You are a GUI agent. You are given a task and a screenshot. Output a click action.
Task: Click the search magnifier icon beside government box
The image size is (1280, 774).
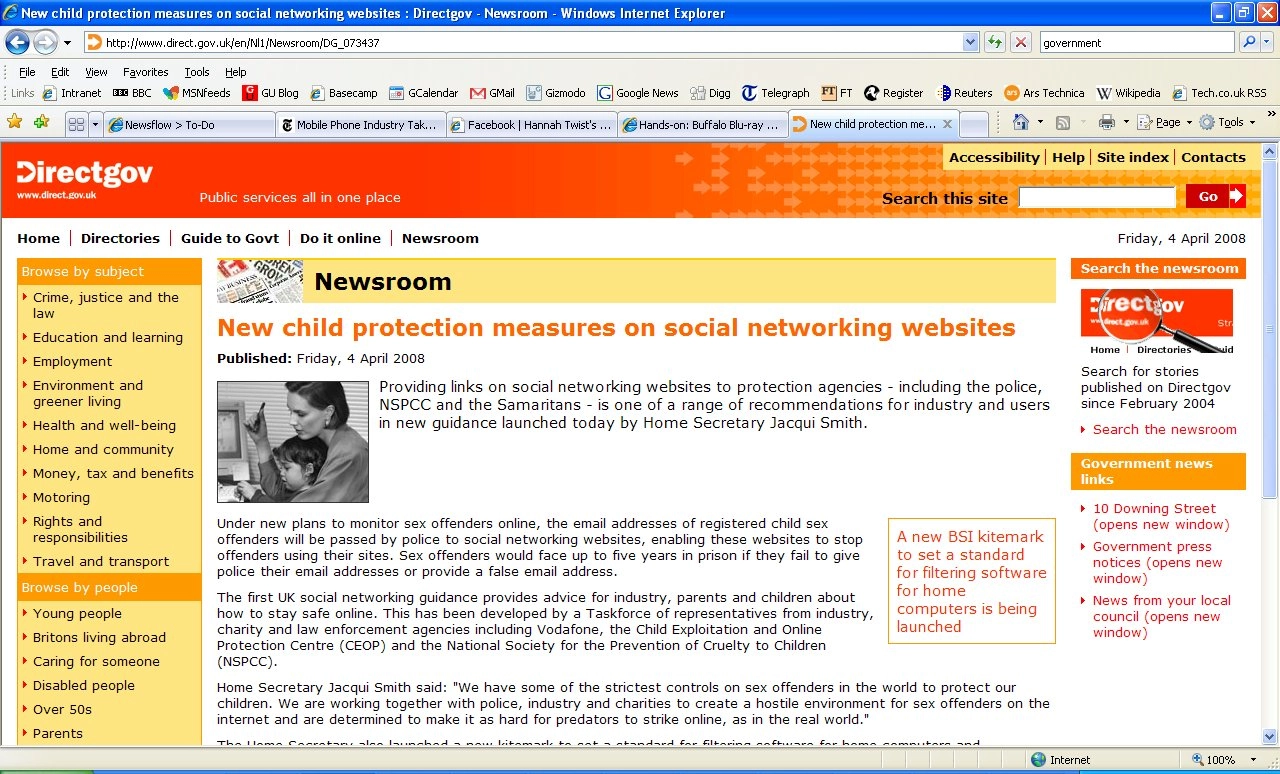click(1249, 42)
